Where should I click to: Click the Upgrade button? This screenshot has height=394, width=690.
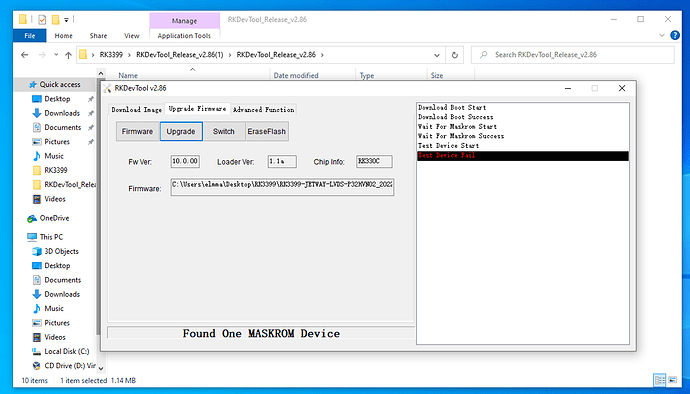tap(181, 131)
